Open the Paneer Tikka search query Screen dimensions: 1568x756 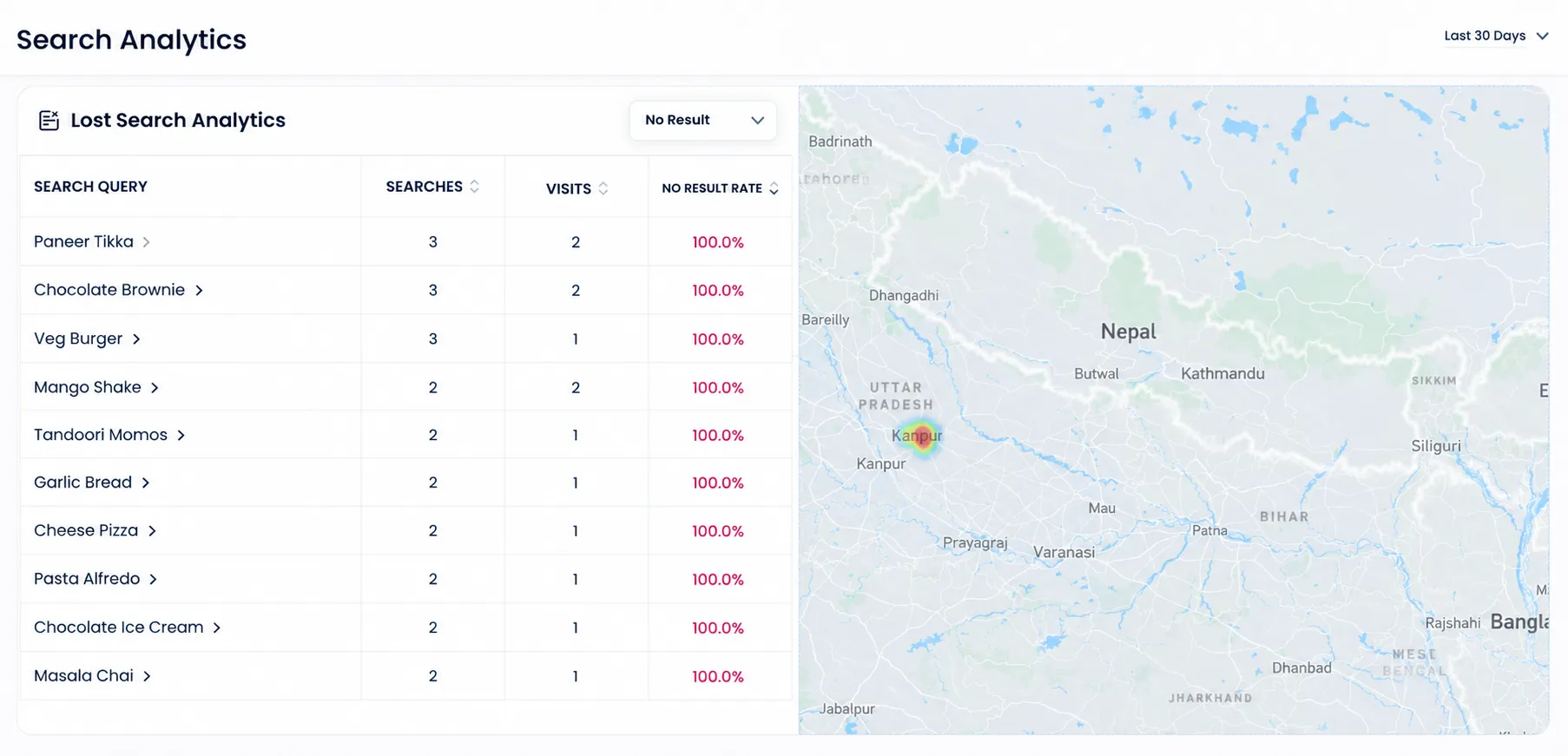point(83,241)
